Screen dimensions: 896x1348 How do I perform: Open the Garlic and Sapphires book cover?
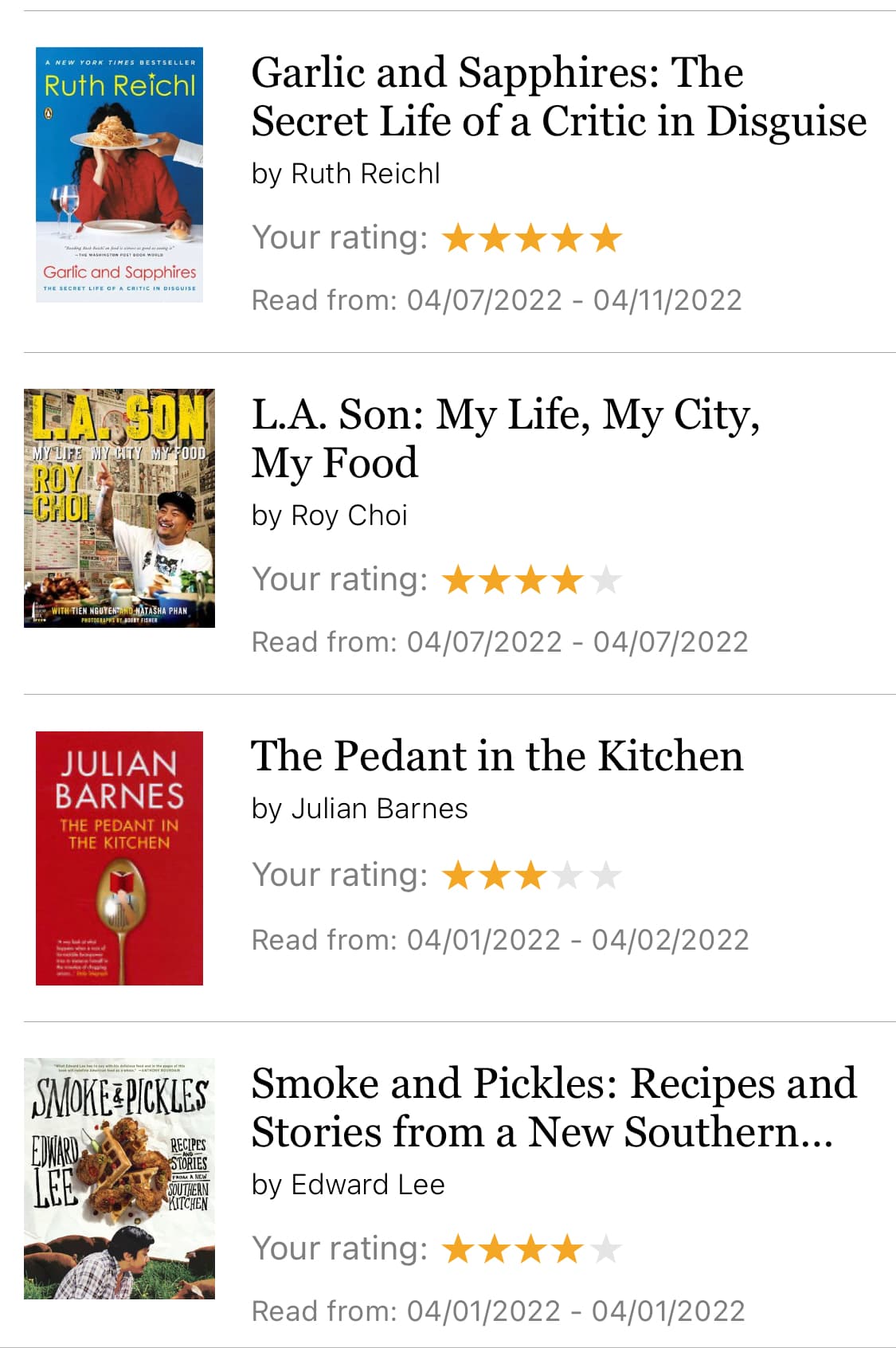119,174
